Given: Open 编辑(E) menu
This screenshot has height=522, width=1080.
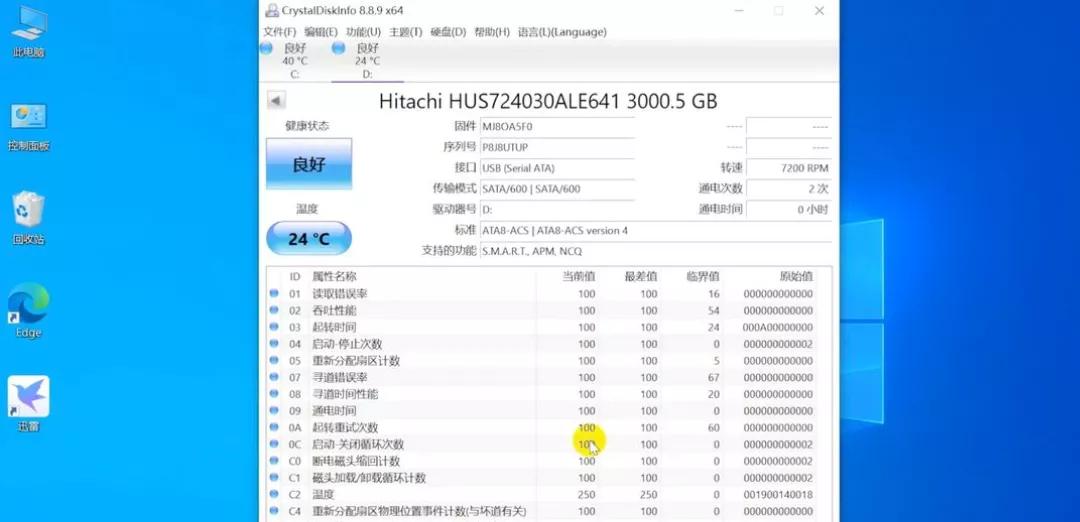Looking at the screenshot, I should tap(321, 32).
